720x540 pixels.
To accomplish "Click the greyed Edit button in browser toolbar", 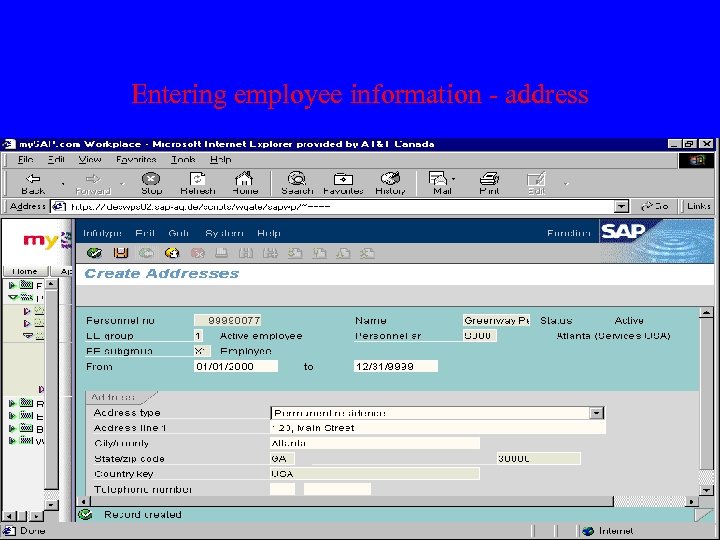I will 536,184.
